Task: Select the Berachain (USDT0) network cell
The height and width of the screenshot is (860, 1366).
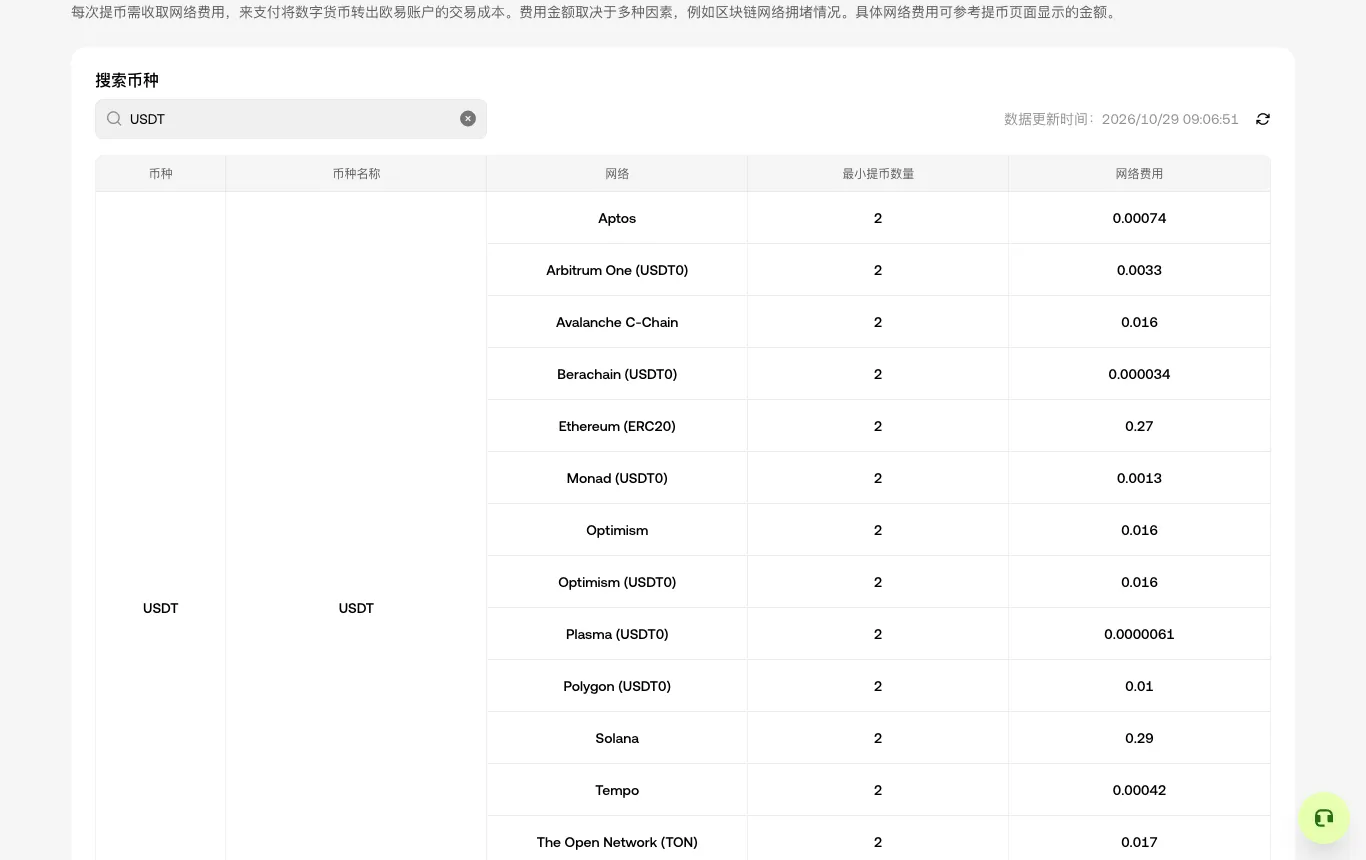Action: tap(617, 374)
